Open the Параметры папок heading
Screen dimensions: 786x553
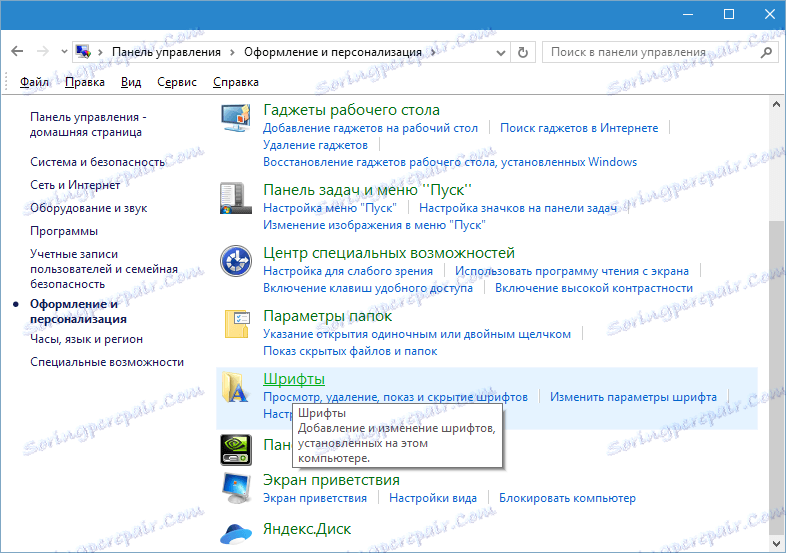click(x=327, y=316)
